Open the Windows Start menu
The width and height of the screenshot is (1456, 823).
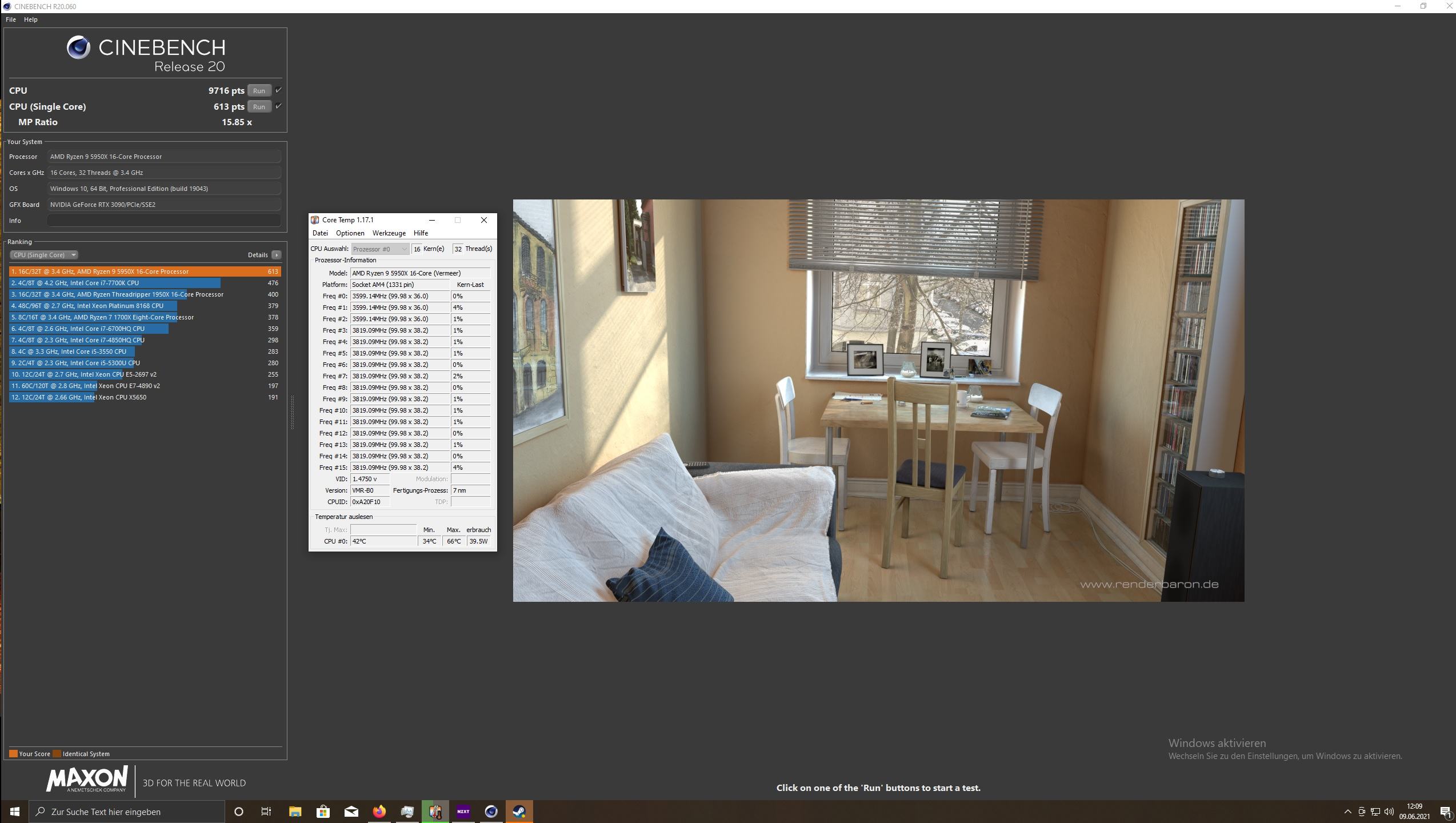(14, 812)
